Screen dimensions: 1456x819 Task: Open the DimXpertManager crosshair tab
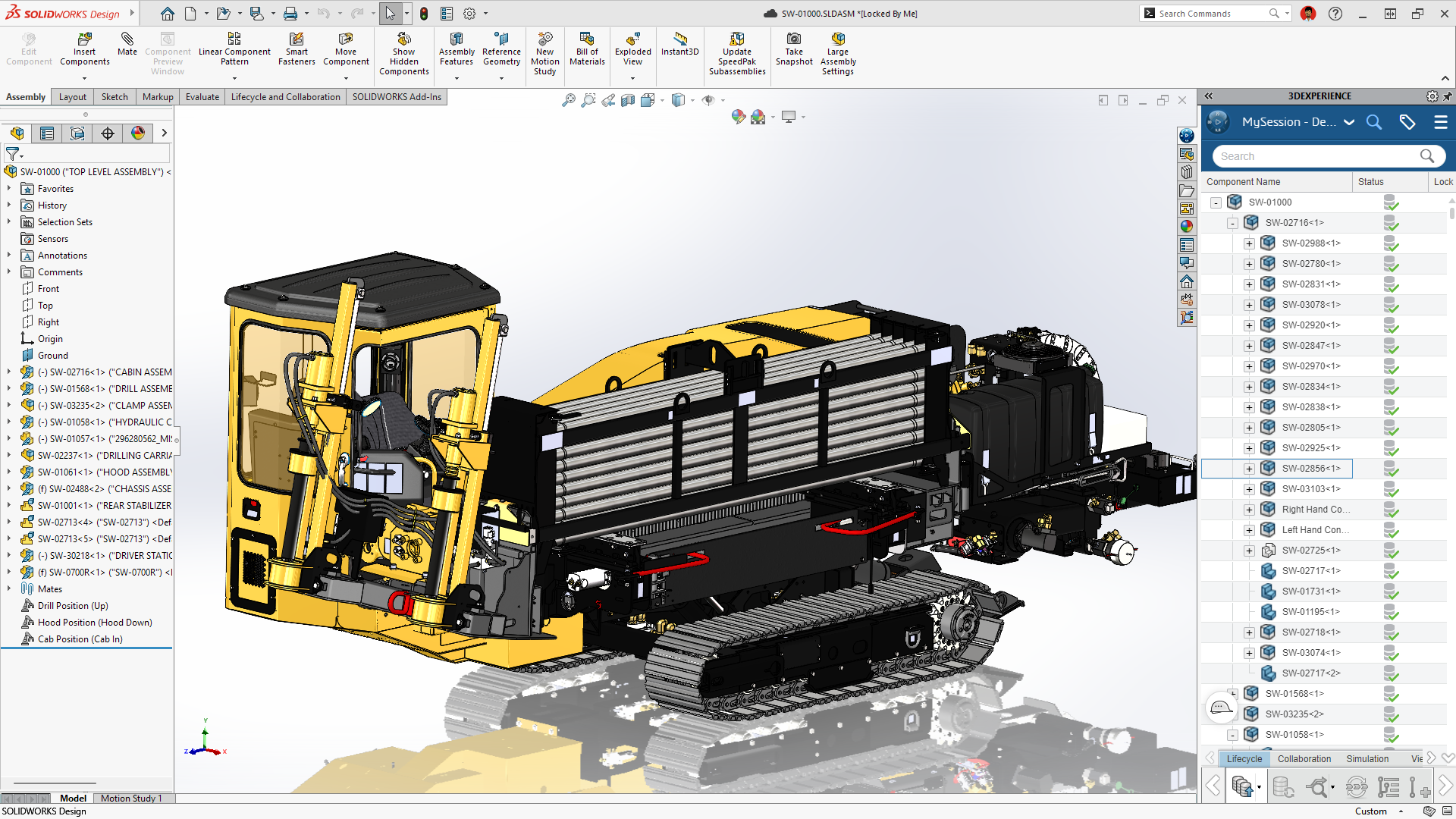click(108, 133)
